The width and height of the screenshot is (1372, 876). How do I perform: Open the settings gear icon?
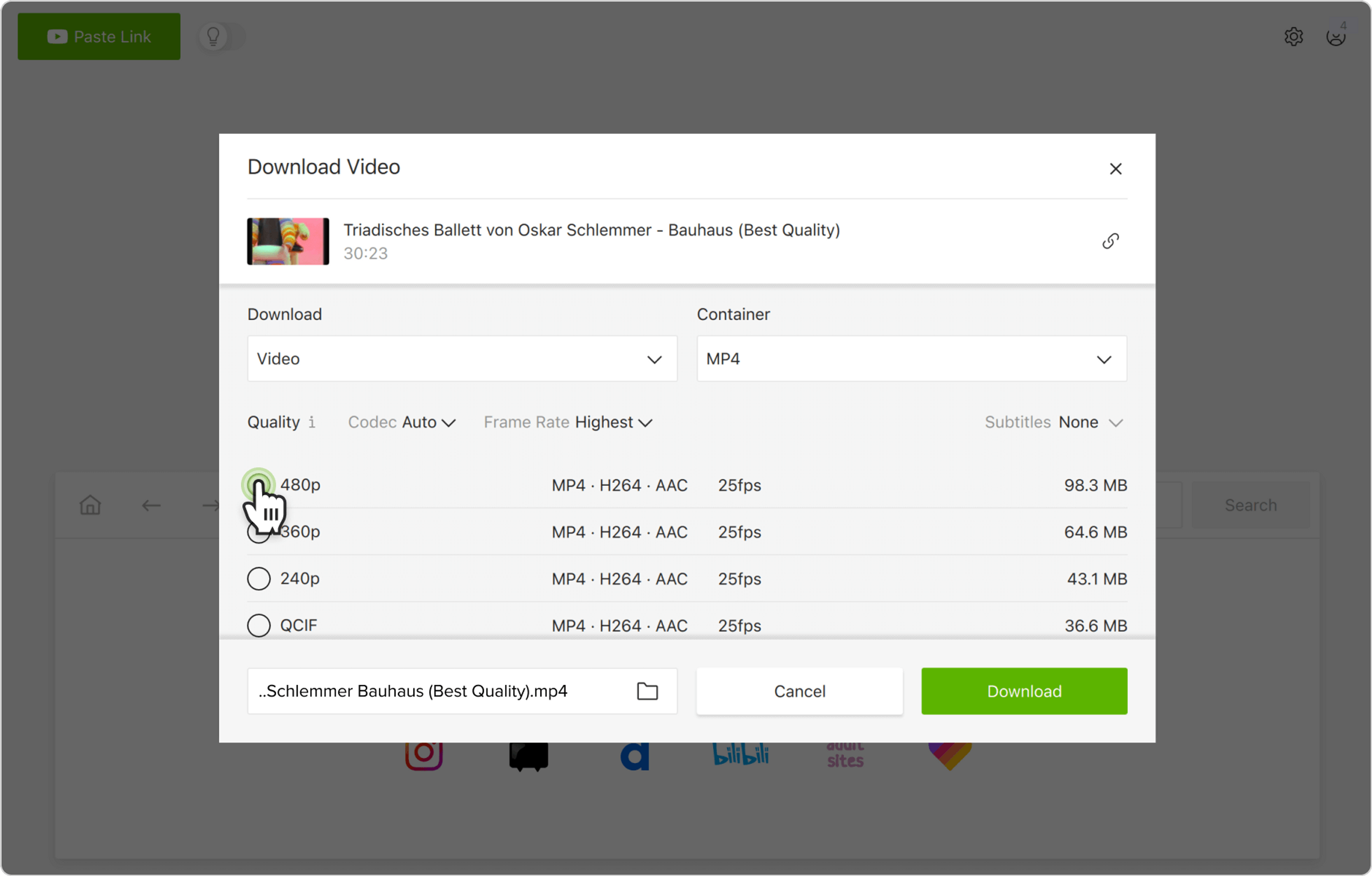click(x=1293, y=37)
